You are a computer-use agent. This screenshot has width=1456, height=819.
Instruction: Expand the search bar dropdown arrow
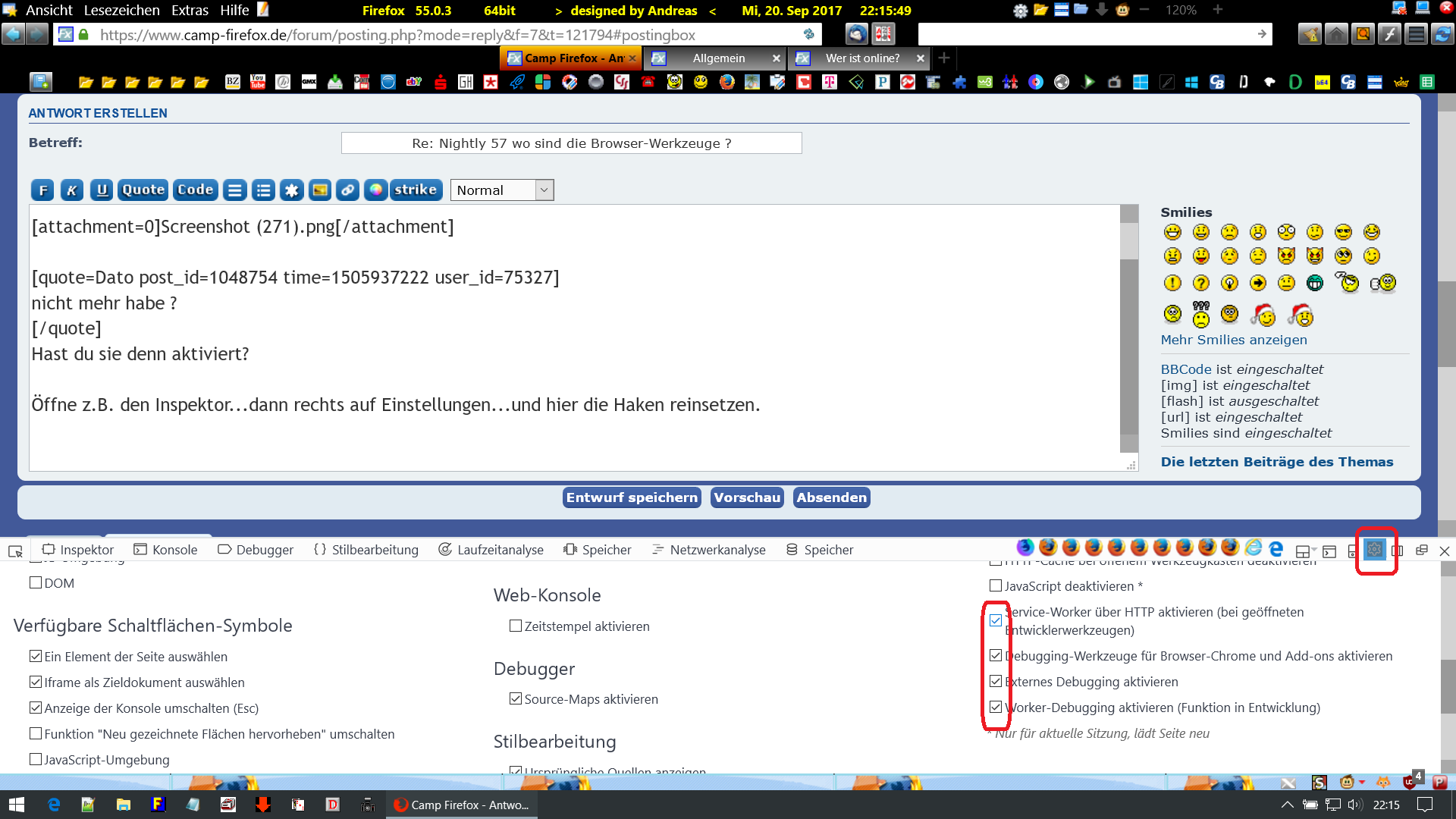[x=1262, y=34]
